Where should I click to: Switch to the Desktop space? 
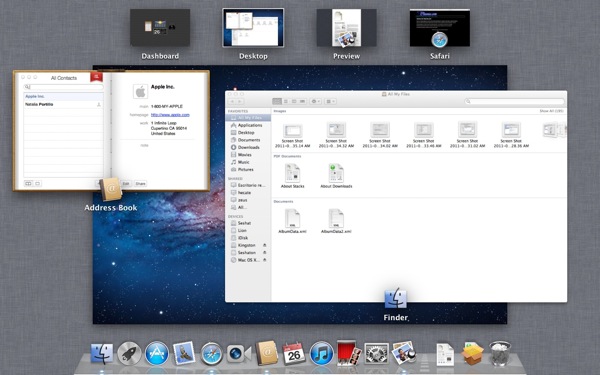(x=253, y=28)
